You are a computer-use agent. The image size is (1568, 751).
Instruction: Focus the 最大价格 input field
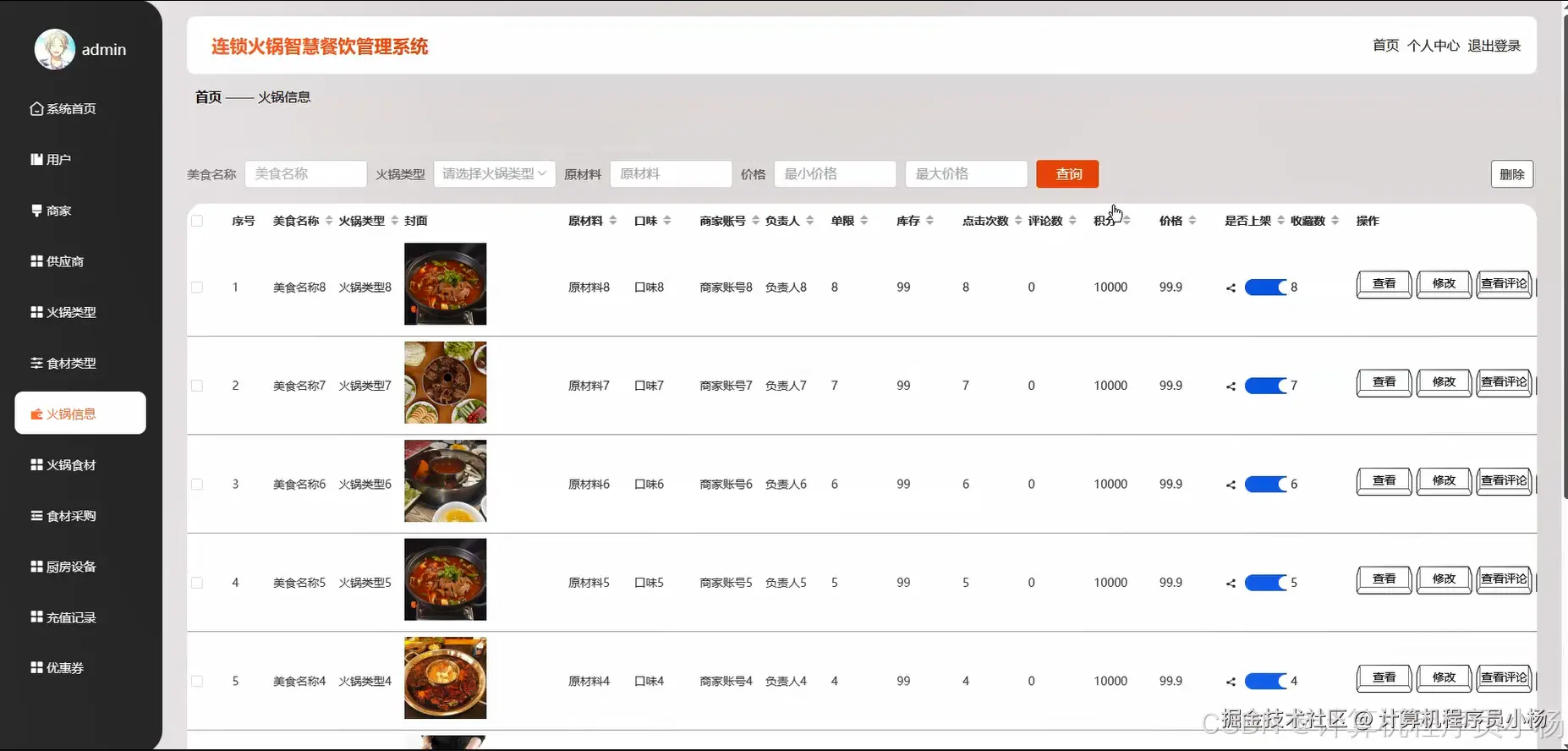pos(967,173)
